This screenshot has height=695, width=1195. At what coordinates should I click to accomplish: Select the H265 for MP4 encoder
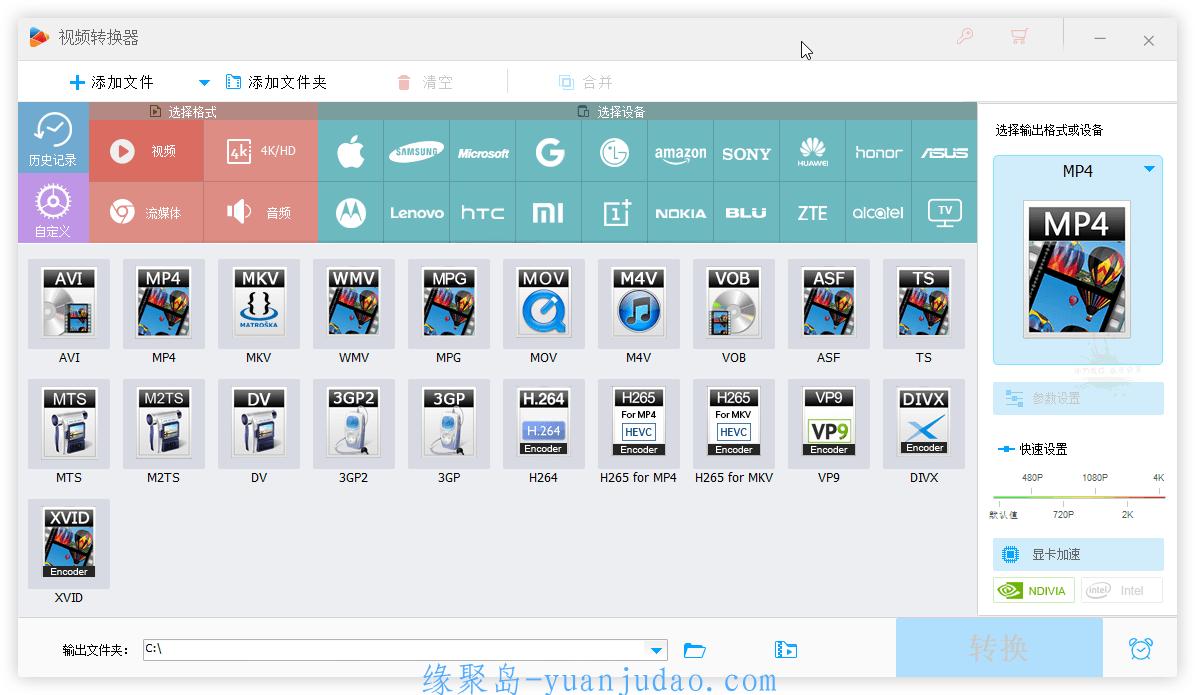(x=639, y=424)
